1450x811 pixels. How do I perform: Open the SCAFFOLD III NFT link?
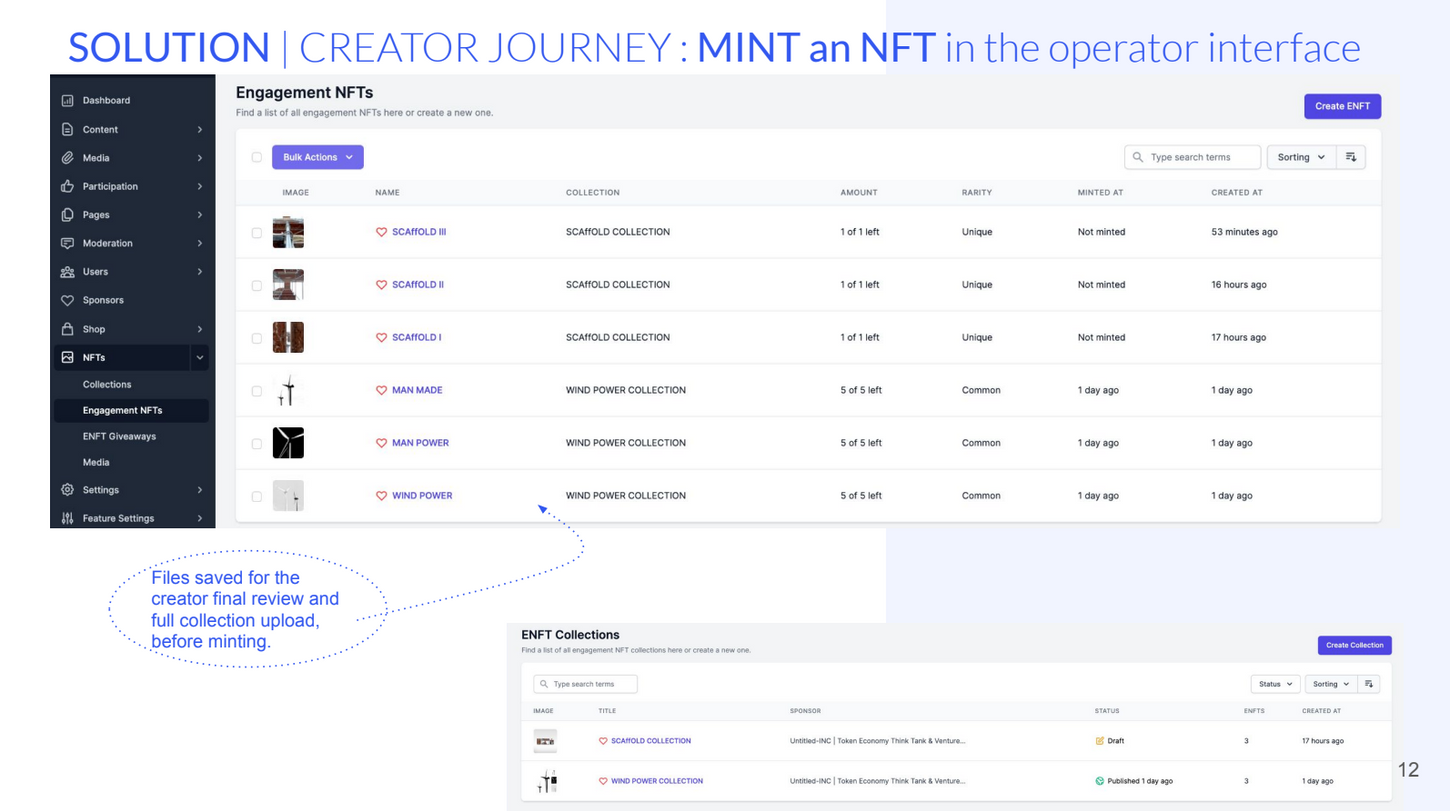click(x=419, y=232)
